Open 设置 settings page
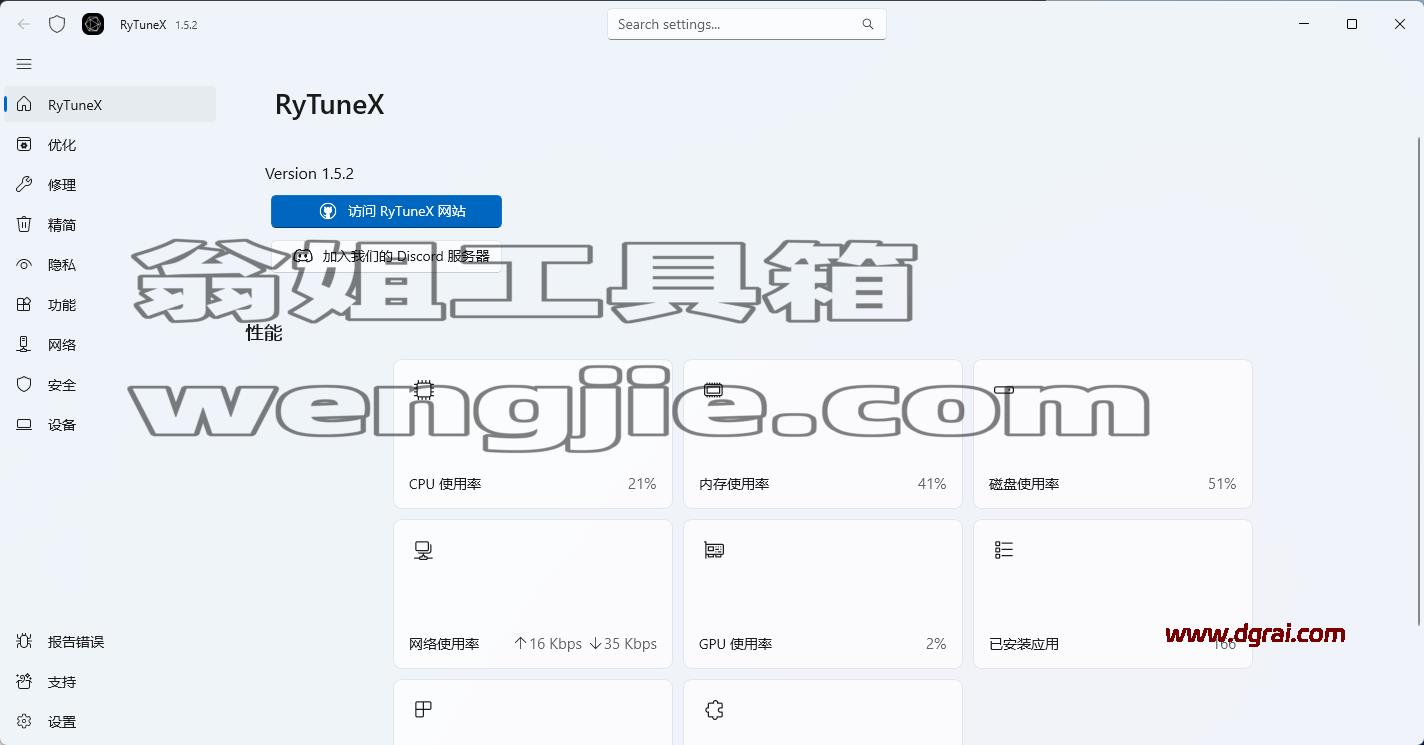1424x745 pixels. [110, 721]
